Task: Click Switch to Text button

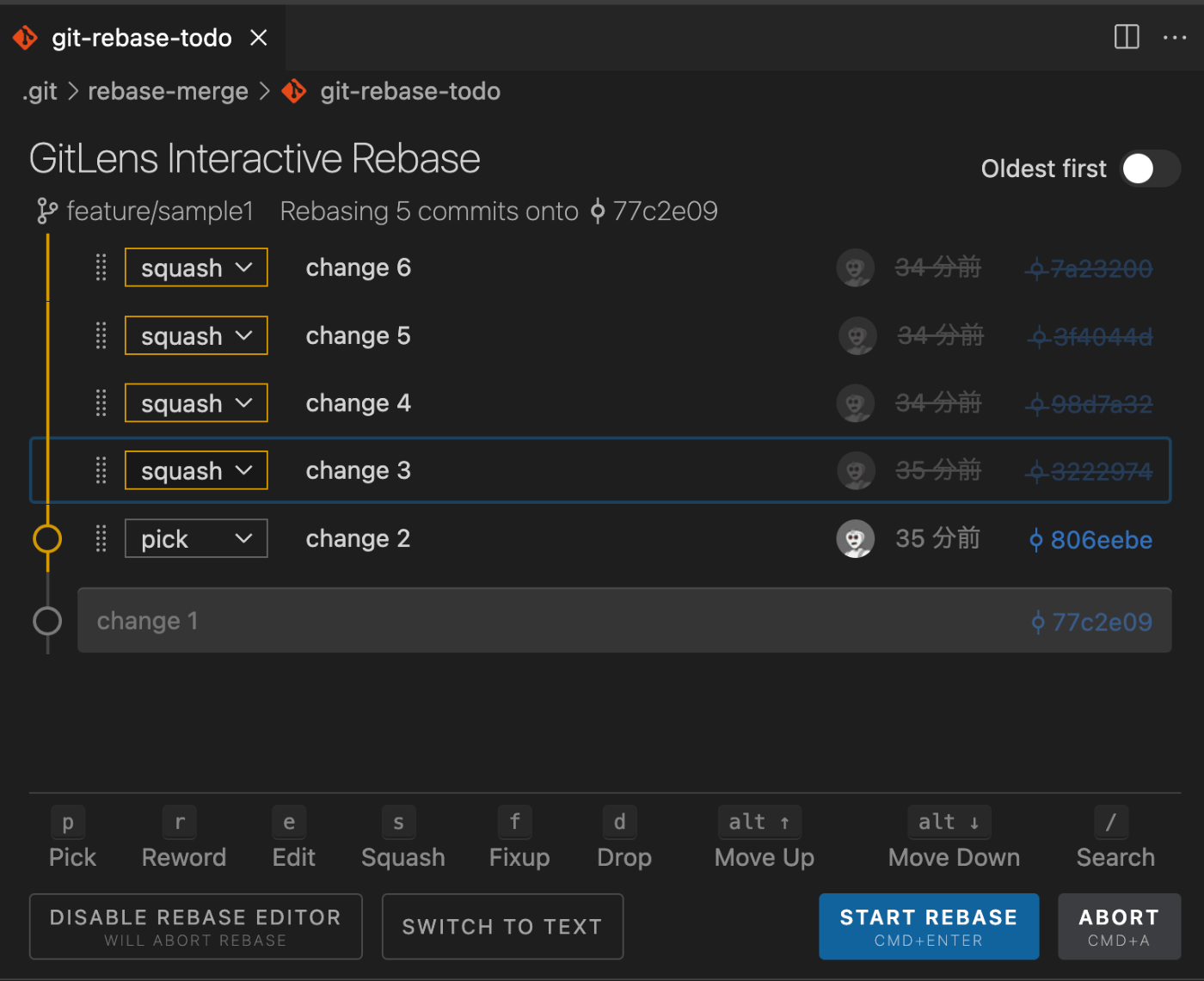Action: [502, 927]
